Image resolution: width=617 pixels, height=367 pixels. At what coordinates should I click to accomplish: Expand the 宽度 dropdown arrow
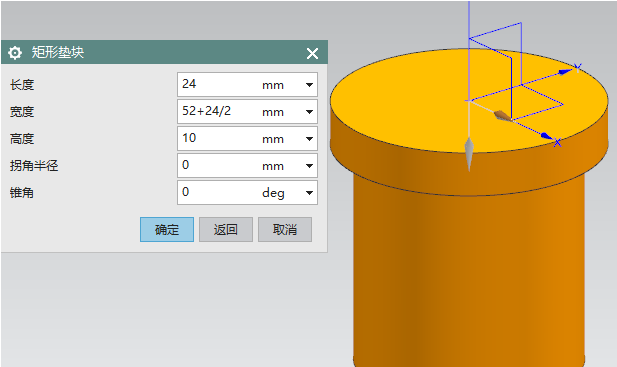pos(309,112)
